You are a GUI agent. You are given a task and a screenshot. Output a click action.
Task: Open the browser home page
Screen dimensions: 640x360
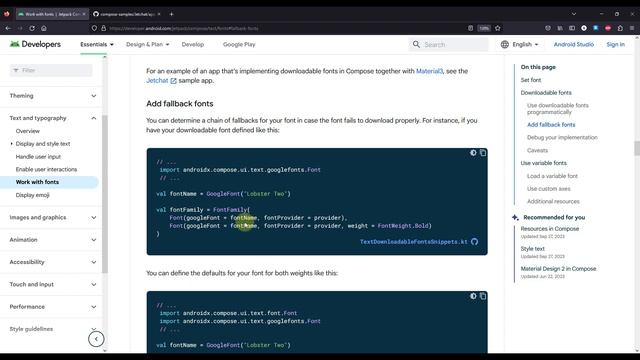click(x=44, y=28)
